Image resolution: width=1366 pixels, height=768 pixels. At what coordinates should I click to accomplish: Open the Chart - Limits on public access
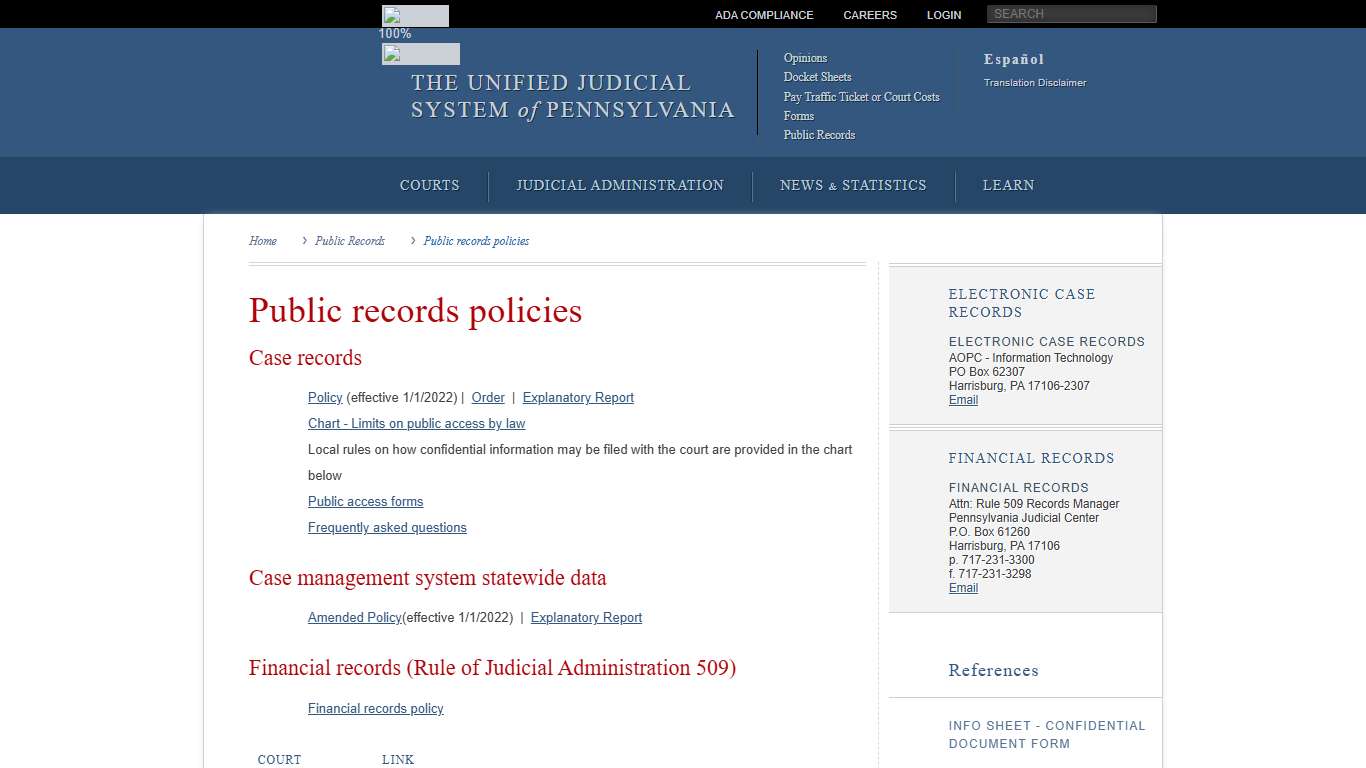(x=416, y=423)
